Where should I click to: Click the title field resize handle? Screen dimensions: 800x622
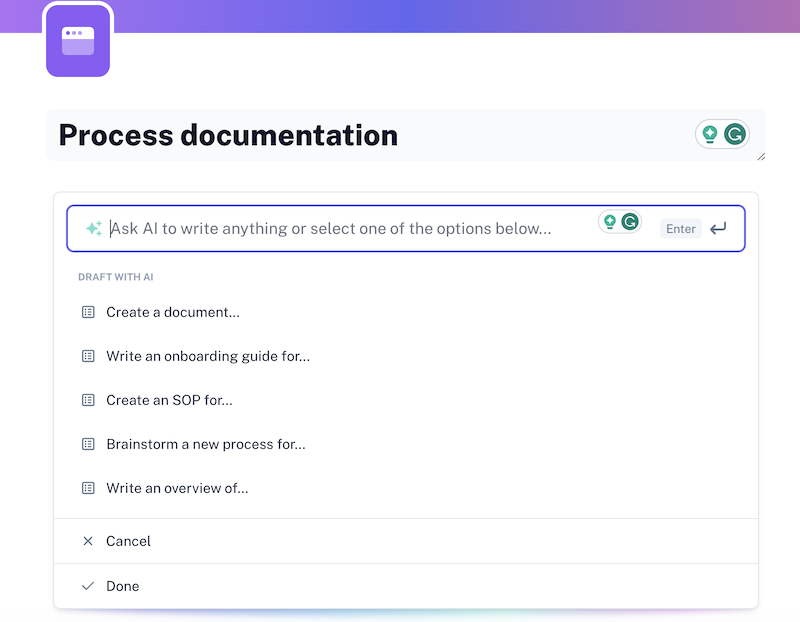pos(761,157)
